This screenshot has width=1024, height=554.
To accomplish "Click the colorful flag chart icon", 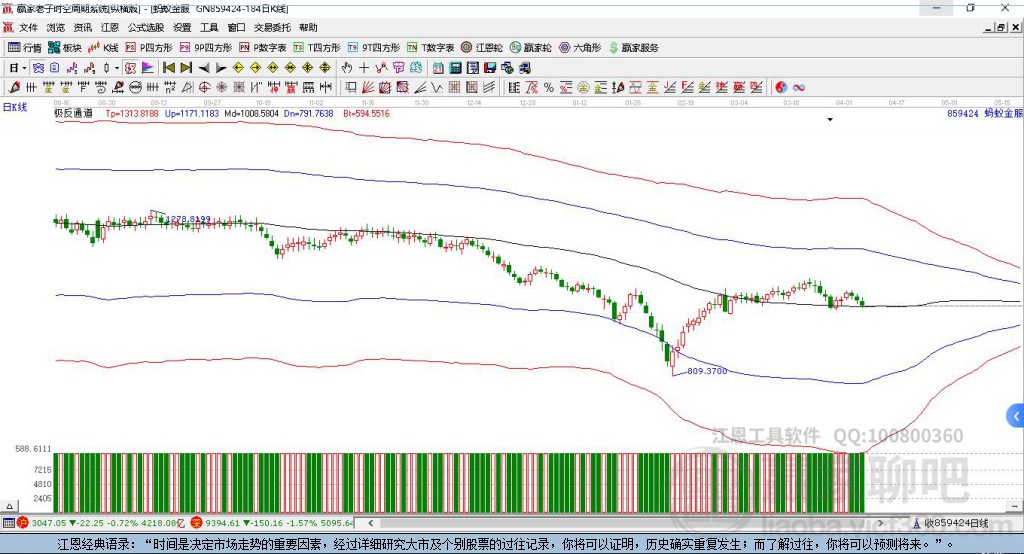I will tap(148, 68).
